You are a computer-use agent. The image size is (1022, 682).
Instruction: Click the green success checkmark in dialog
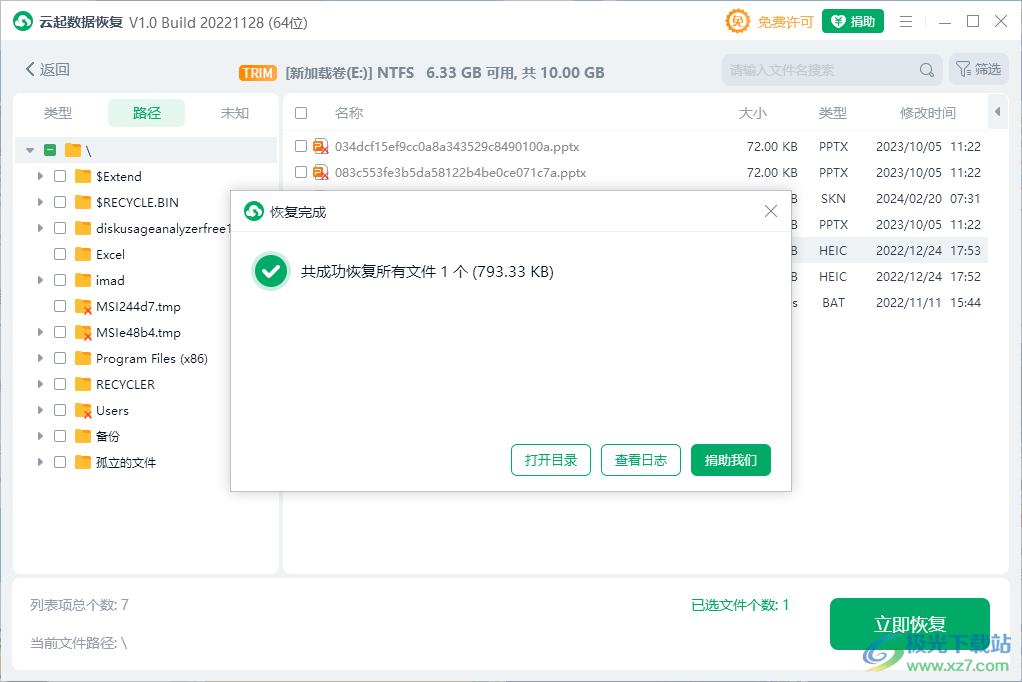click(270, 271)
